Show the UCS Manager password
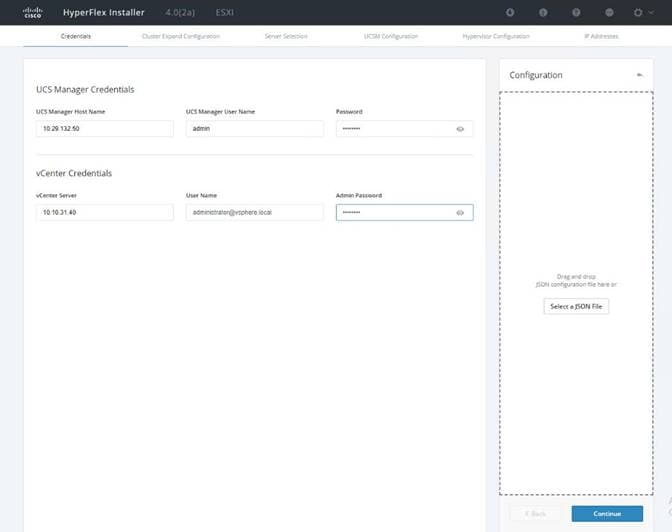This screenshot has width=672, height=532. pos(460,129)
